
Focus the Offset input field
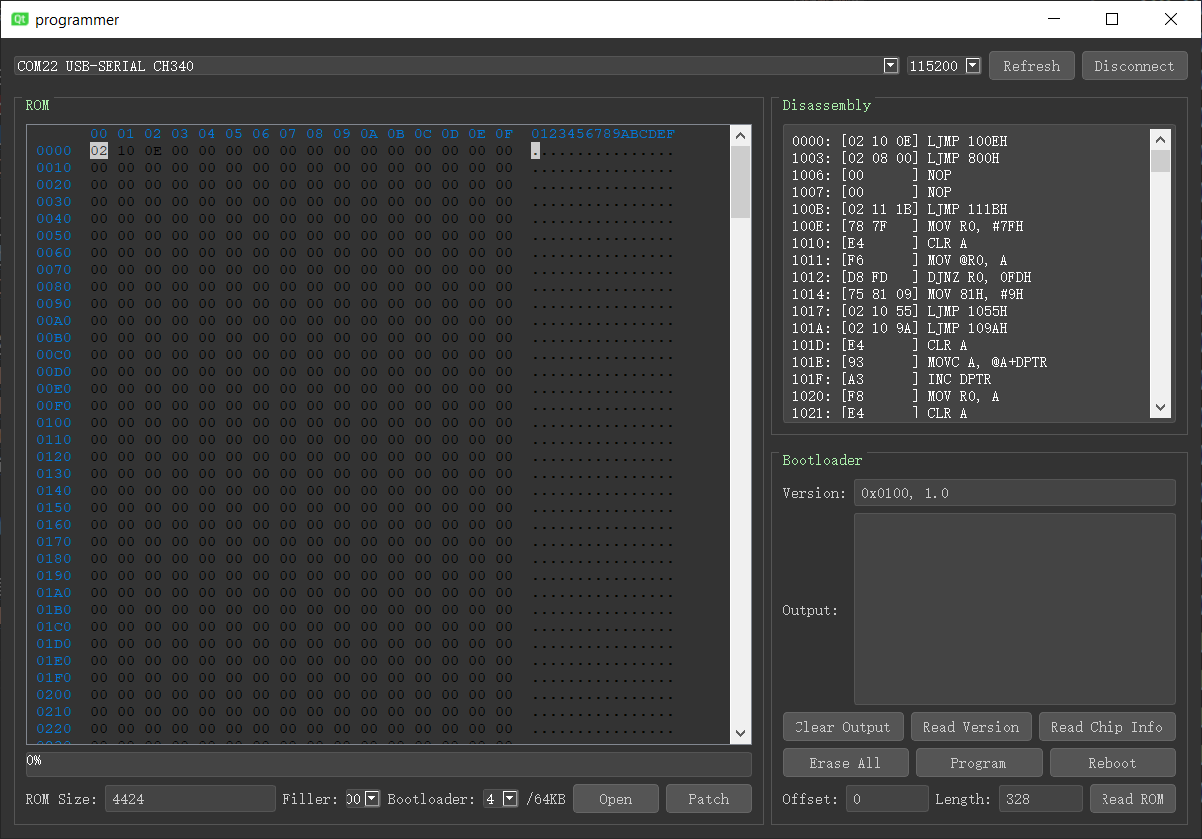pyautogui.click(x=887, y=798)
